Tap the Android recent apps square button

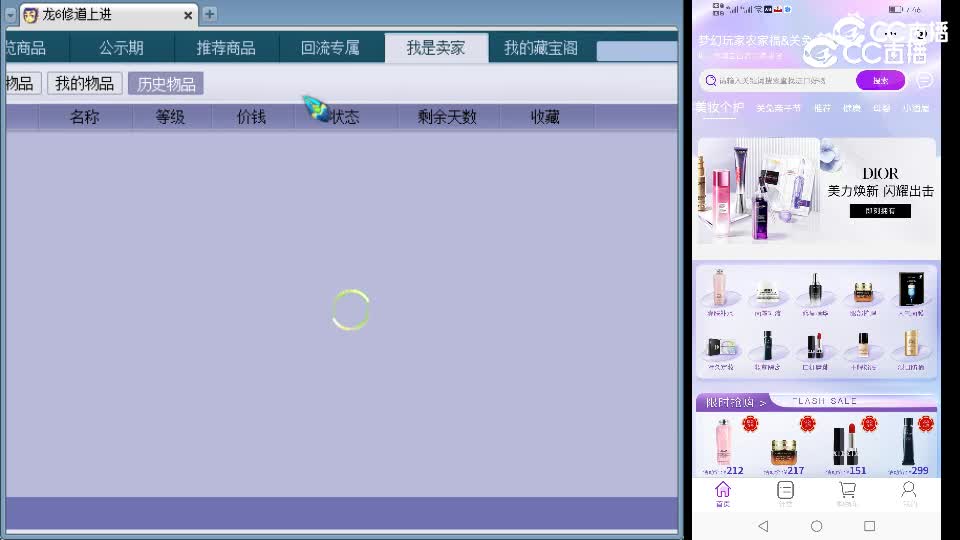869,526
